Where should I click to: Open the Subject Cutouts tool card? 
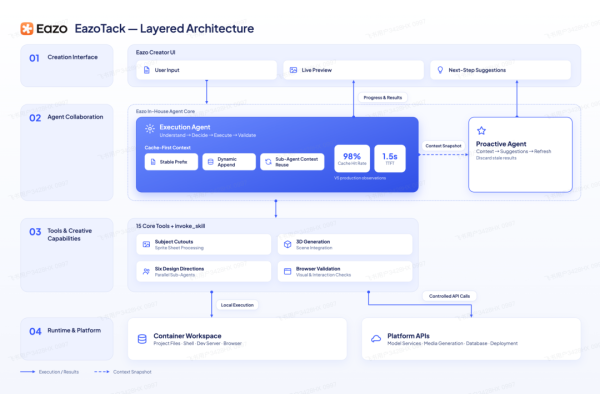(204, 244)
